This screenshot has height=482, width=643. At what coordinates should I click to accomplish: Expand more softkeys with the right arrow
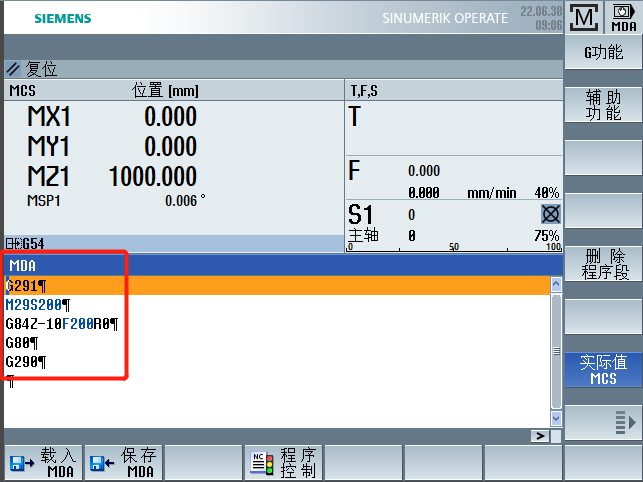click(x=603, y=423)
